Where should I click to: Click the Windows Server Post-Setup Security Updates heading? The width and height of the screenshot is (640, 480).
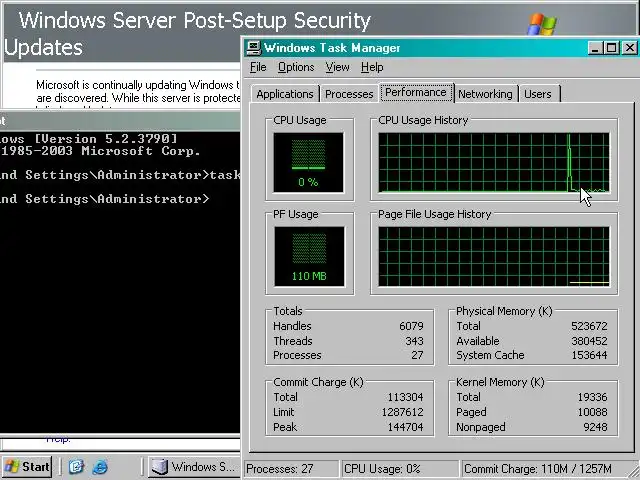tap(188, 33)
